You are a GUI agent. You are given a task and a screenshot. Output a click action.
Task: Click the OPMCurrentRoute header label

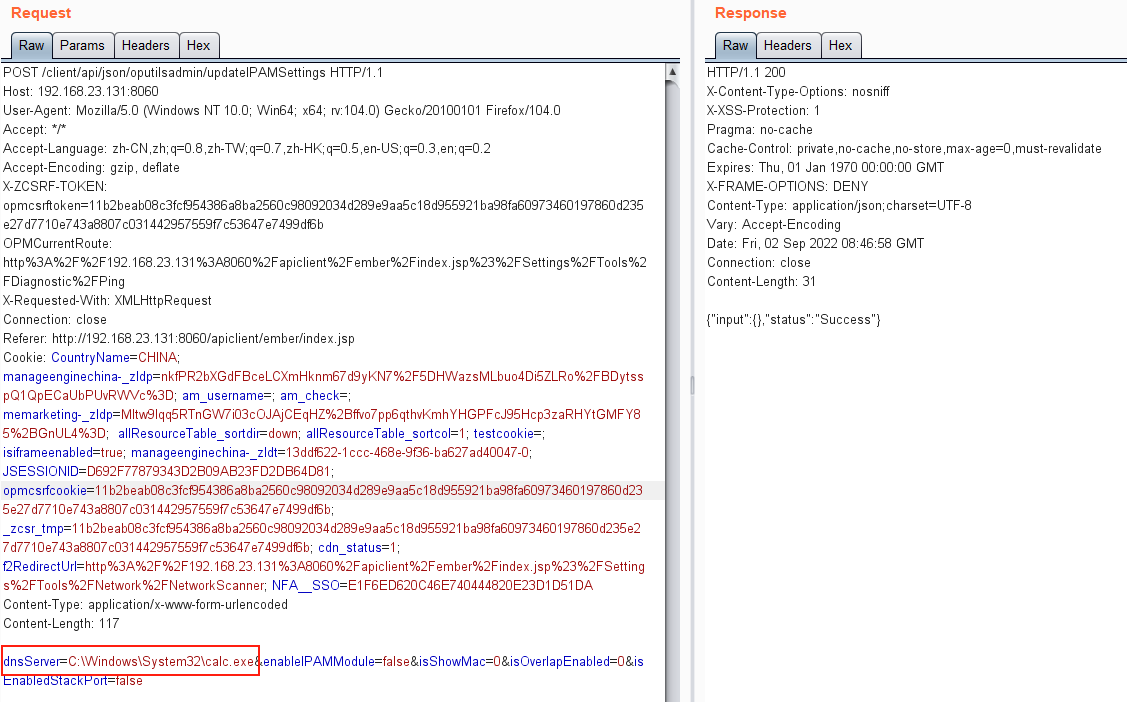pyautogui.click(x=58, y=244)
